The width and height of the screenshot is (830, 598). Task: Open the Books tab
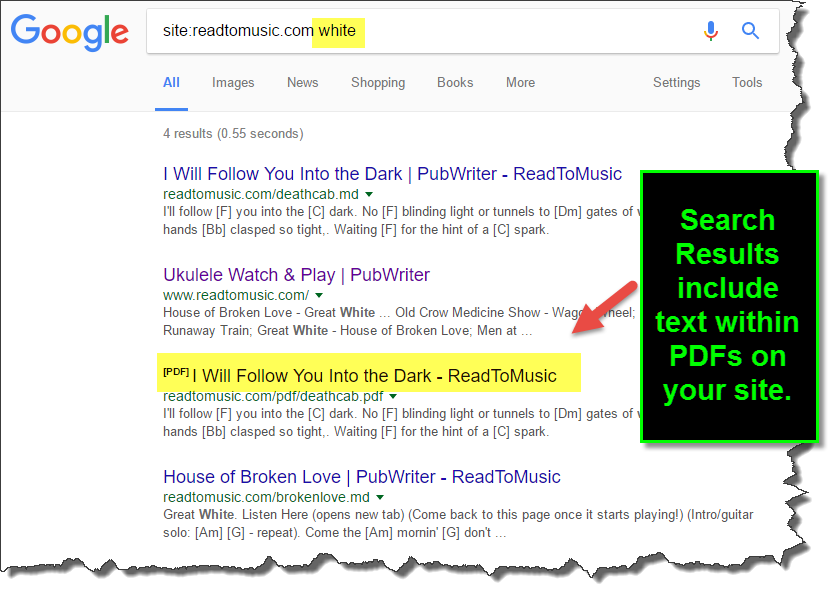(x=455, y=83)
